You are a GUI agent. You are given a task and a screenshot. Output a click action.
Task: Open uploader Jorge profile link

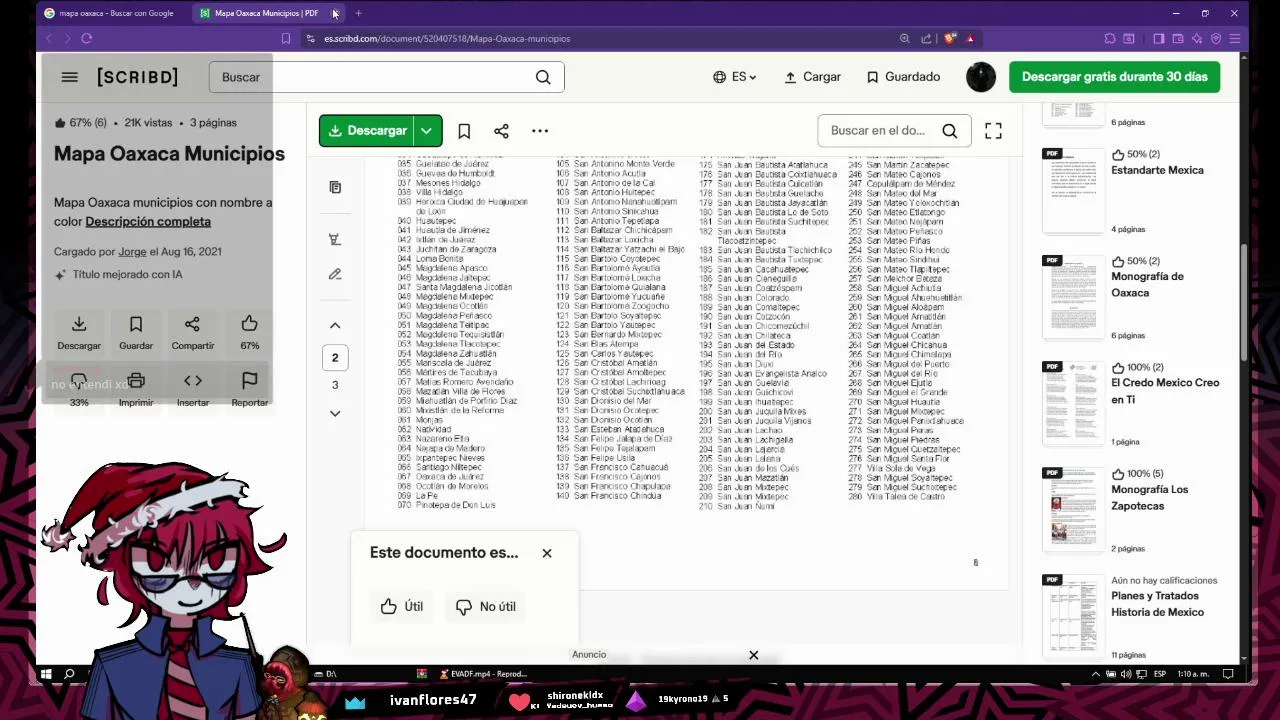click(x=132, y=251)
